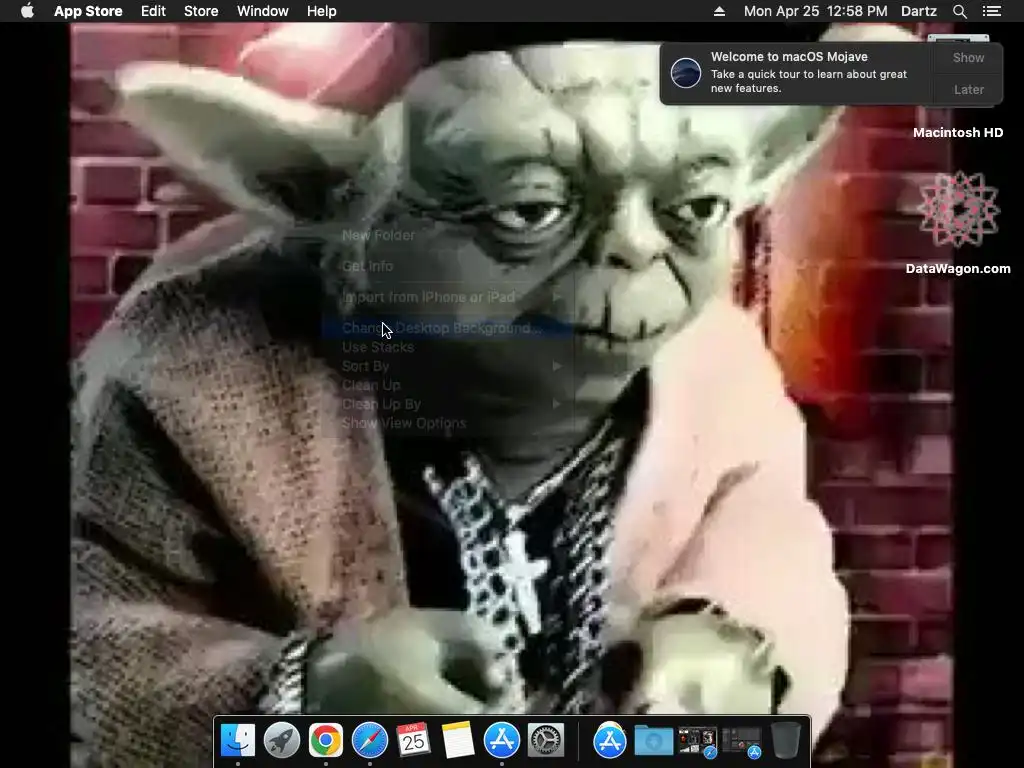
Task: Open the Notes app in Dock
Action: [457, 741]
